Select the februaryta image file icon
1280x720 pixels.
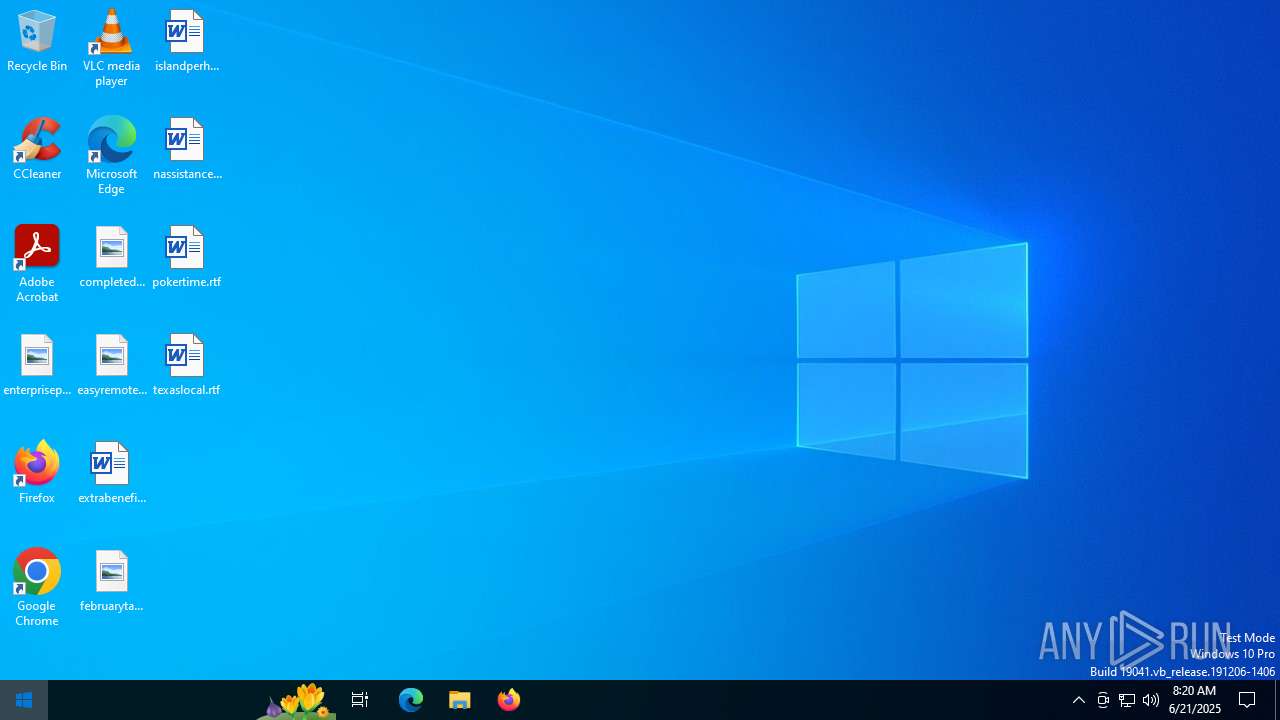111,581
